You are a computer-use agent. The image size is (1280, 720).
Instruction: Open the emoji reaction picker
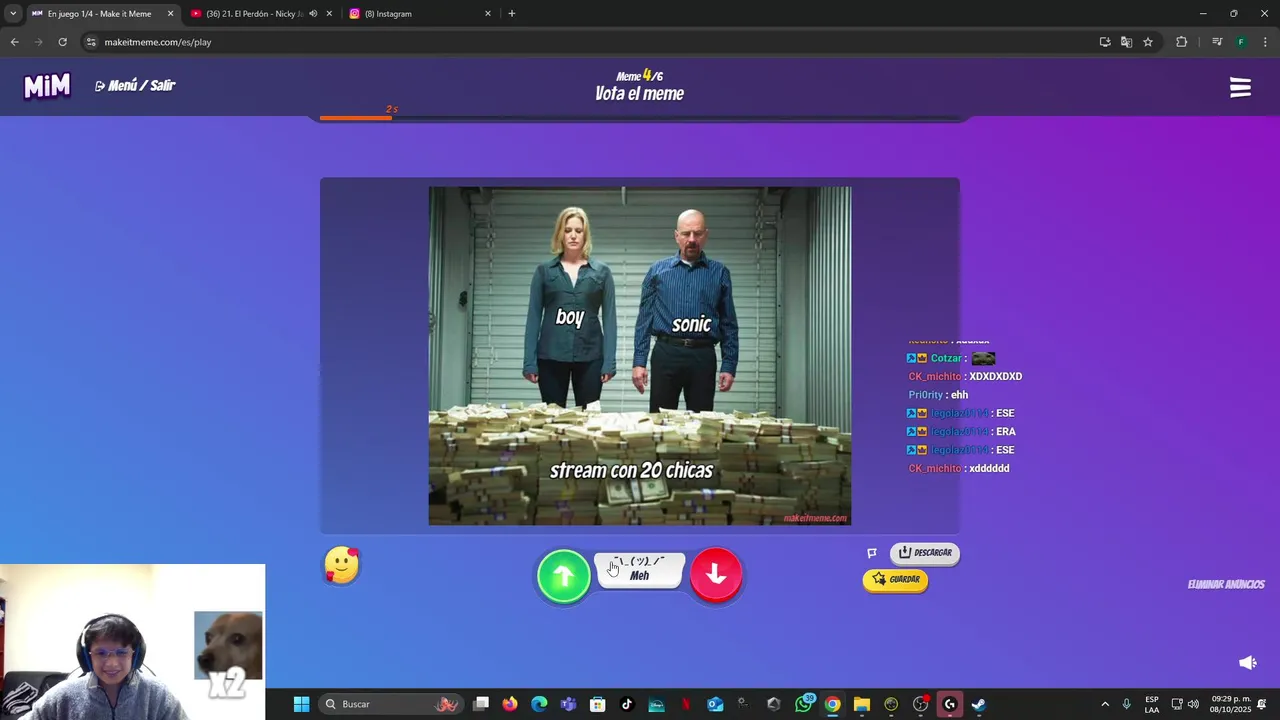pyautogui.click(x=342, y=565)
